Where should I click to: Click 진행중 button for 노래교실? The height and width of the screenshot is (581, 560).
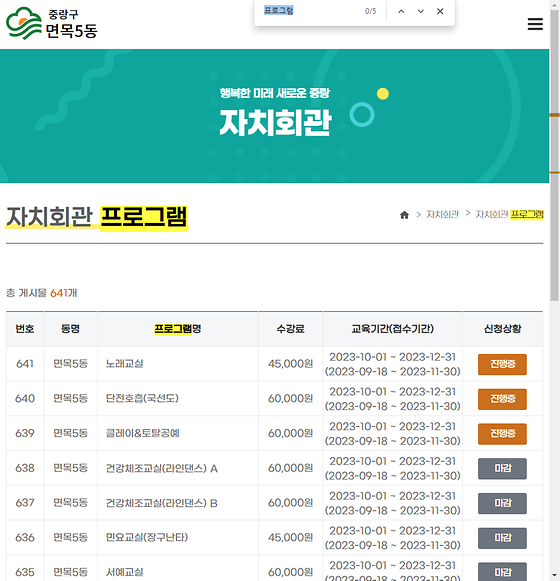pyautogui.click(x=502, y=364)
